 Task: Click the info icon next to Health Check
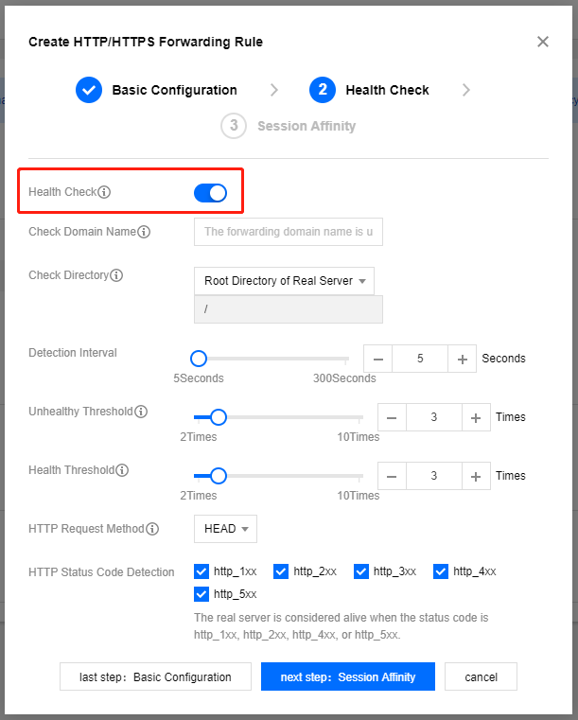tap(104, 192)
